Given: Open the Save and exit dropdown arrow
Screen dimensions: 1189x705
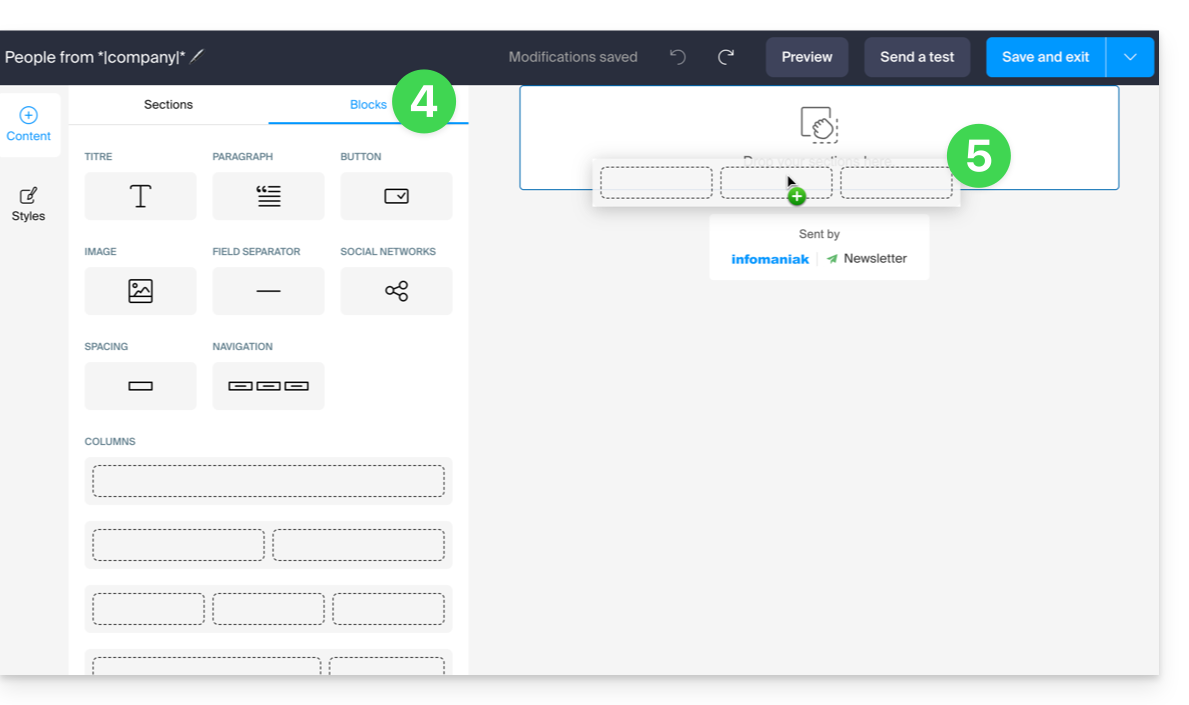Looking at the screenshot, I should click(1130, 57).
